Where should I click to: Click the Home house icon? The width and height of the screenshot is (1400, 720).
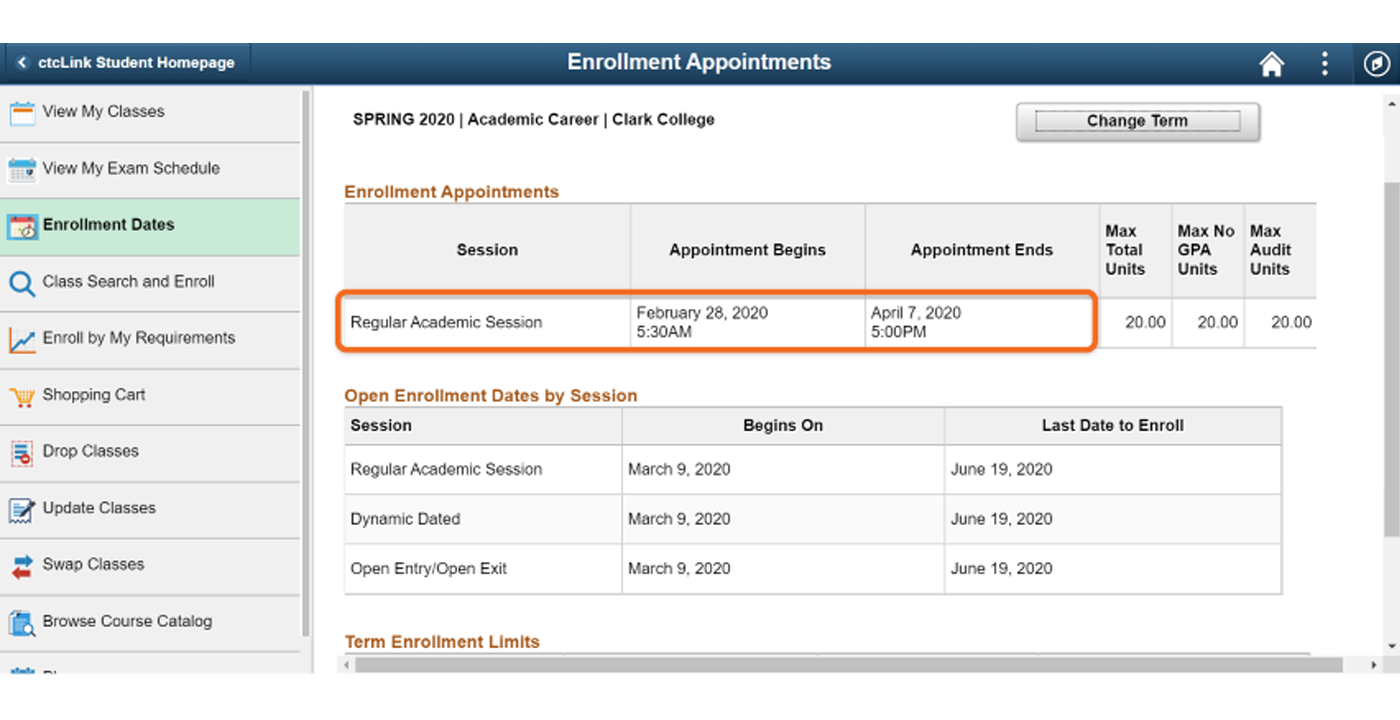[x=1271, y=64]
